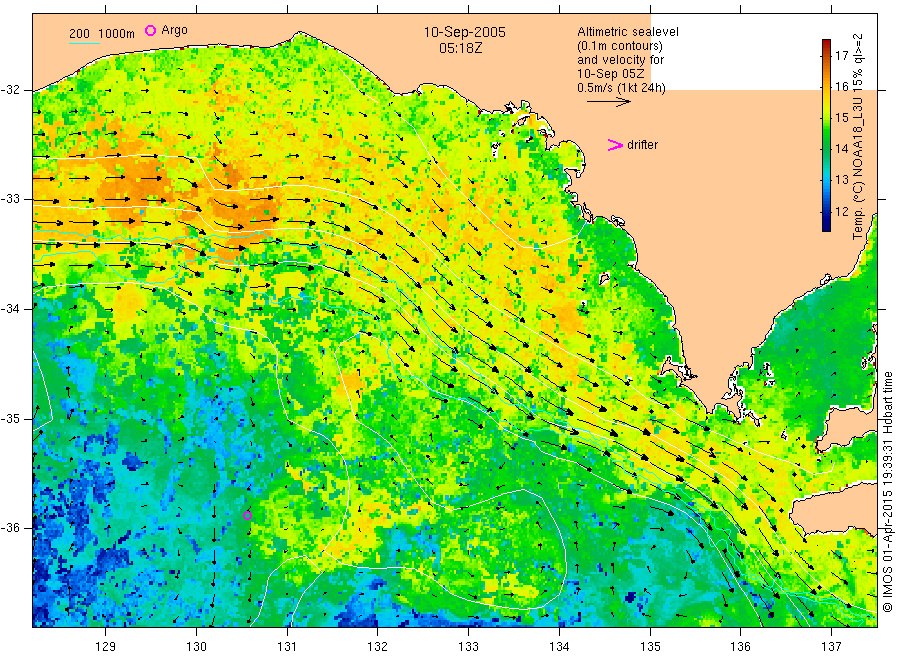Image resolution: width=900 pixels, height=660 pixels.
Task: Click the latitude axis label '-34'
Action: [10, 309]
